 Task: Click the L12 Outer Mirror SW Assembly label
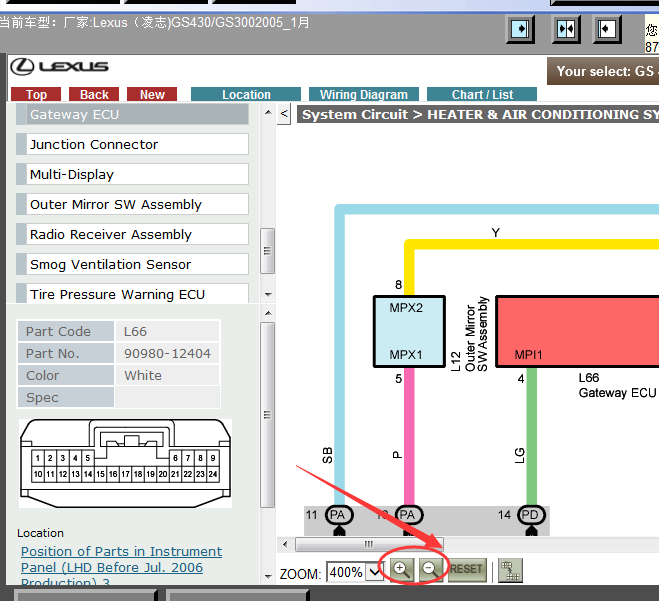tap(469, 335)
